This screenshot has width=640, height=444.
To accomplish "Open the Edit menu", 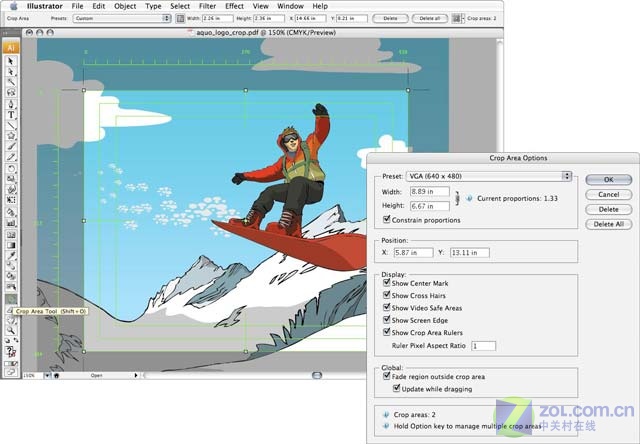I will tap(98, 6).
